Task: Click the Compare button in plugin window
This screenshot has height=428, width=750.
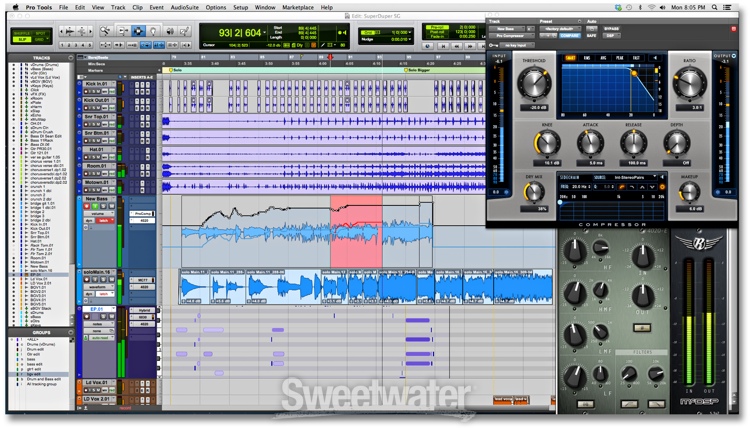Action: point(570,35)
